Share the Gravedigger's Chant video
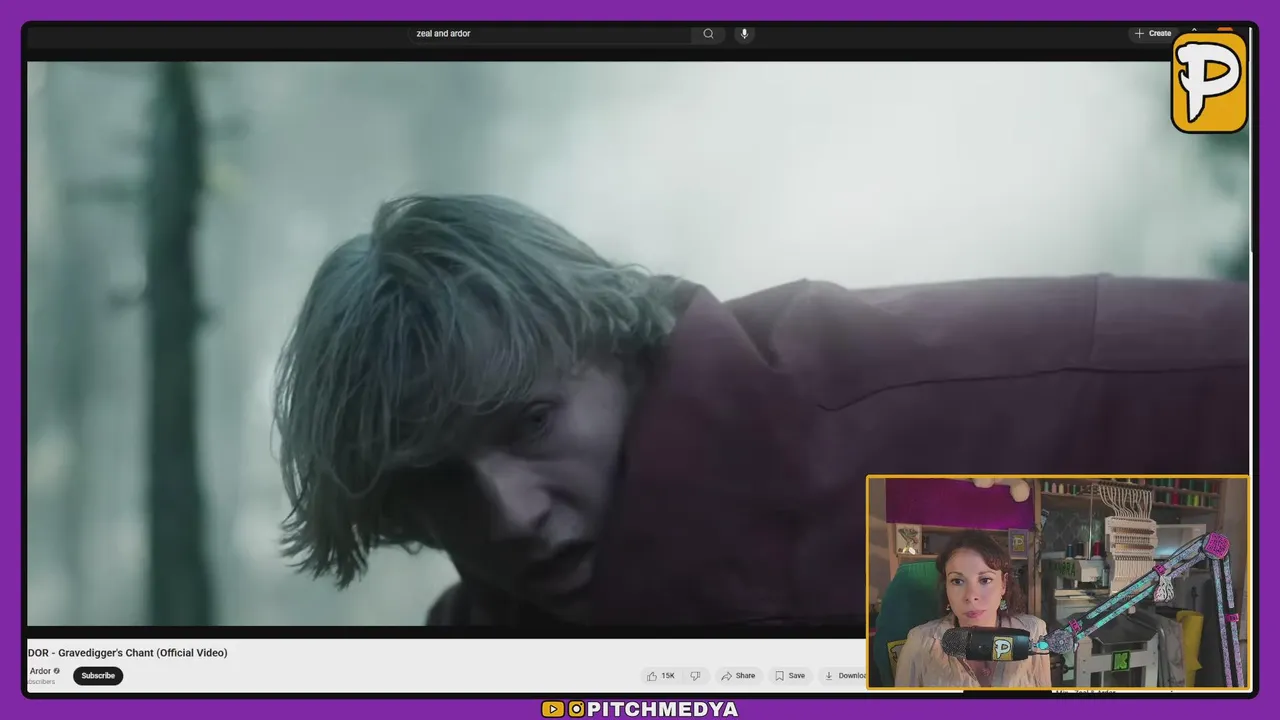This screenshot has width=1280, height=720. coord(738,676)
